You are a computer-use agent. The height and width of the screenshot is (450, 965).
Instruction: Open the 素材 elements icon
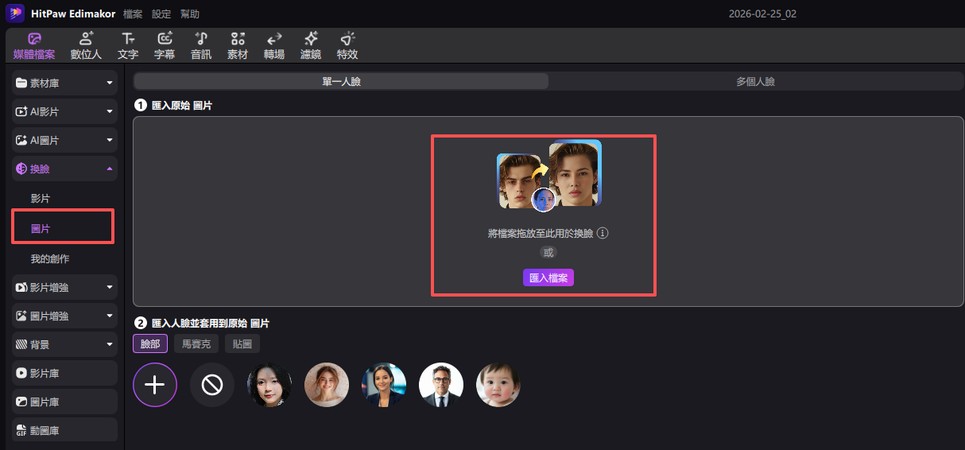click(x=237, y=45)
